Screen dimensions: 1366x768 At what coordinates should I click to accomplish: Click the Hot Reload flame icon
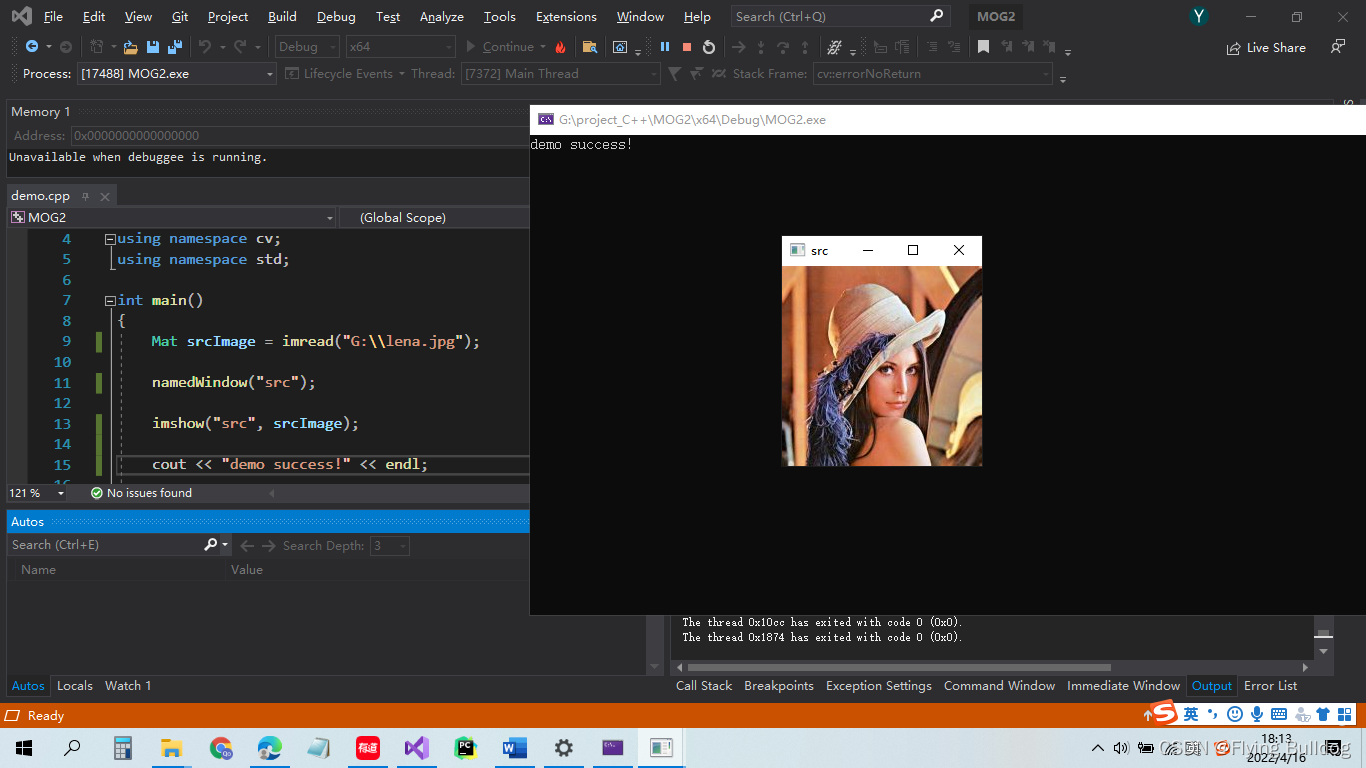tap(560, 47)
